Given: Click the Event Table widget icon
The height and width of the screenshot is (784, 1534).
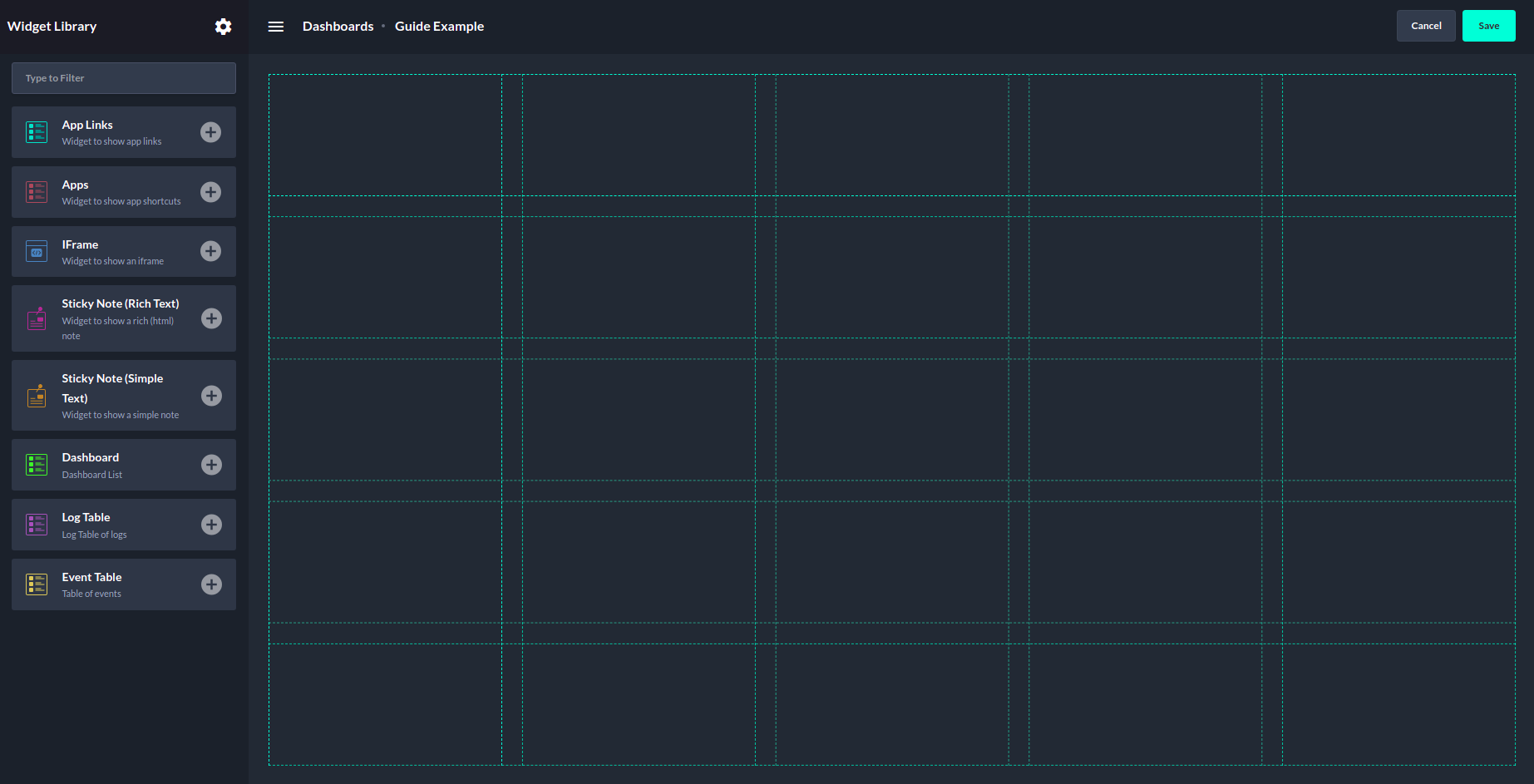Looking at the screenshot, I should point(36,584).
